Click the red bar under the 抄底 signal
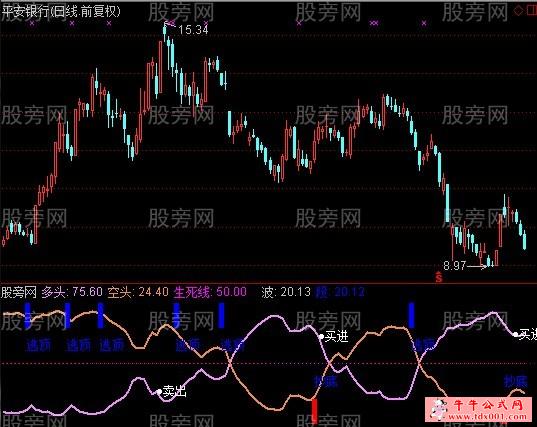 click(314, 411)
